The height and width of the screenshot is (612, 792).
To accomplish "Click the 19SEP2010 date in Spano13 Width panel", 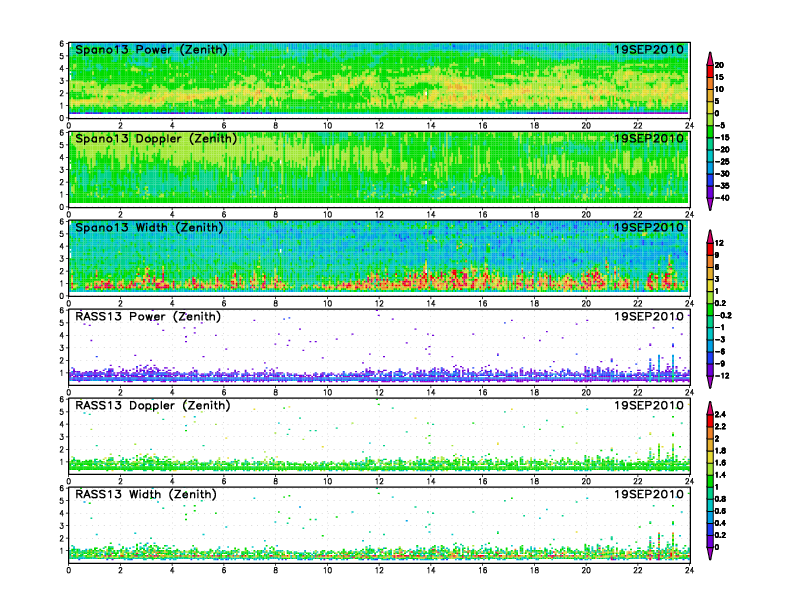I will pos(649,228).
